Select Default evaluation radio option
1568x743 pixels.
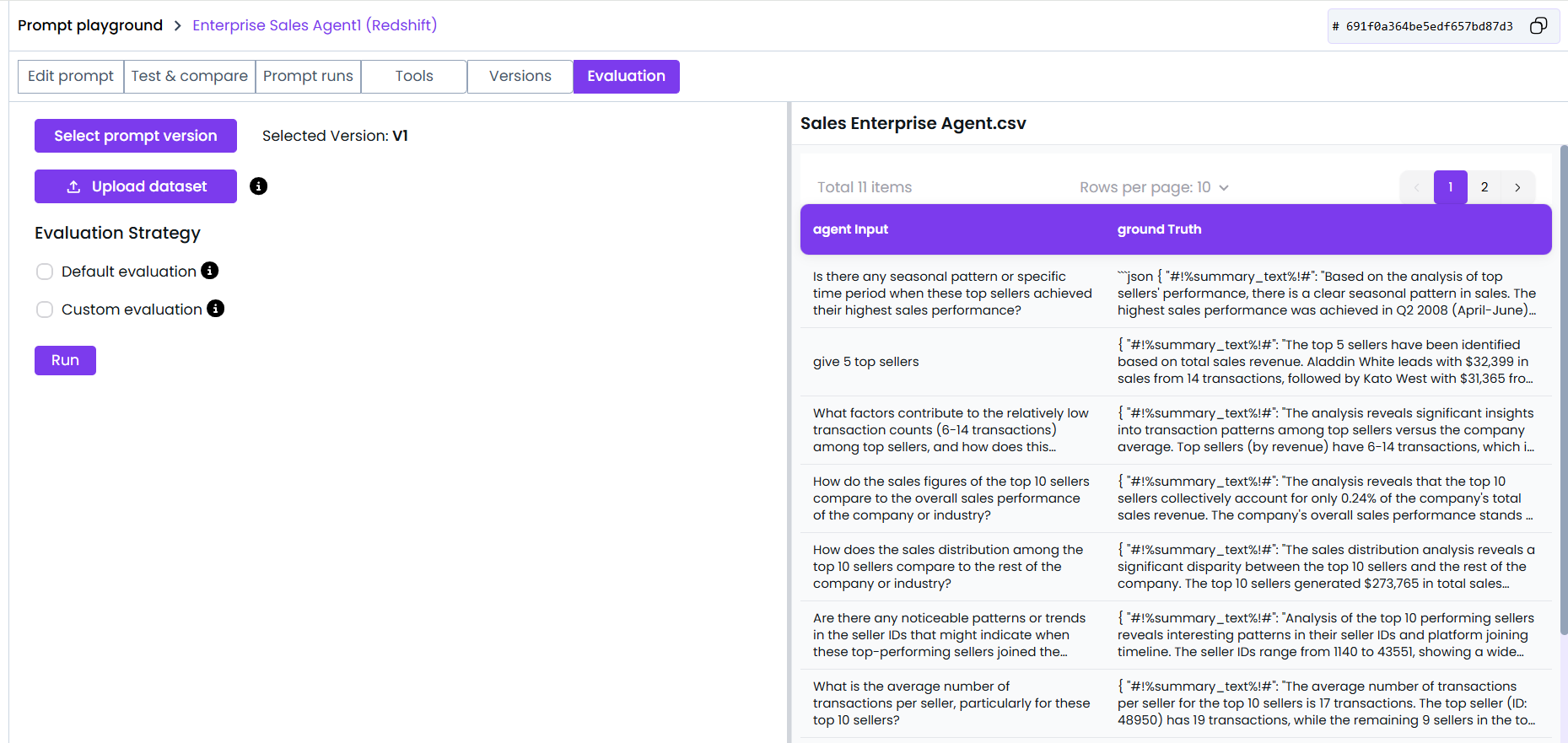pyautogui.click(x=45, y=272)
